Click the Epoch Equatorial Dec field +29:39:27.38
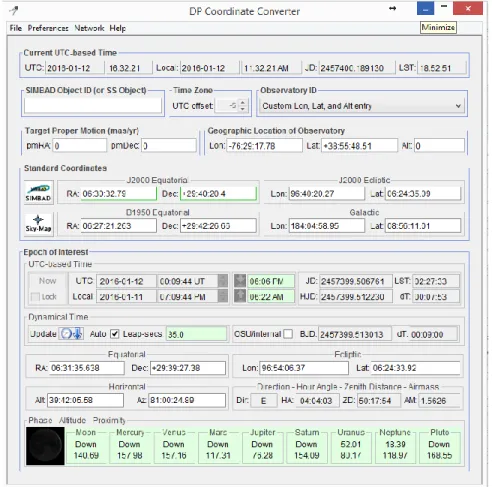 click(188, 368)
